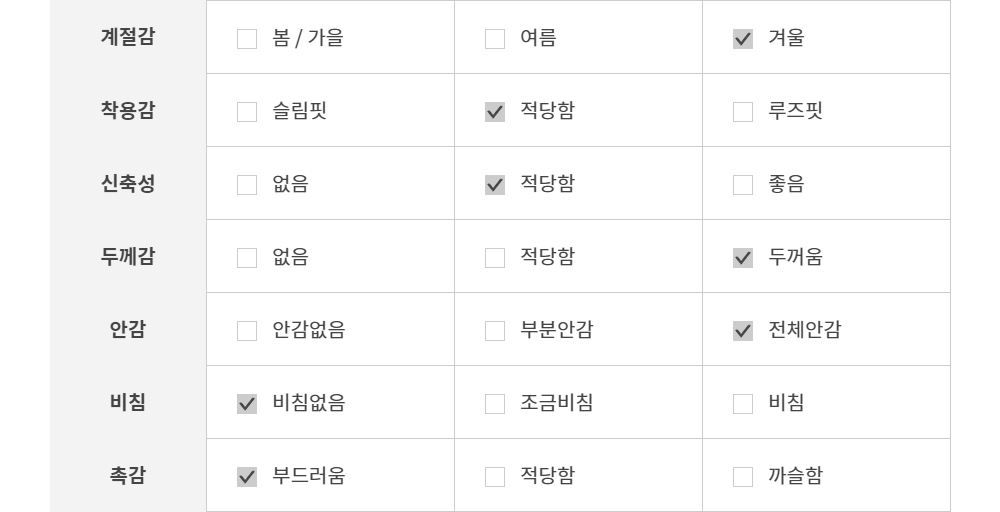1000x512 pixels.
Task: Check the 조금비침 checkbox
Action: pyautogui.click(x=495, y=404)
